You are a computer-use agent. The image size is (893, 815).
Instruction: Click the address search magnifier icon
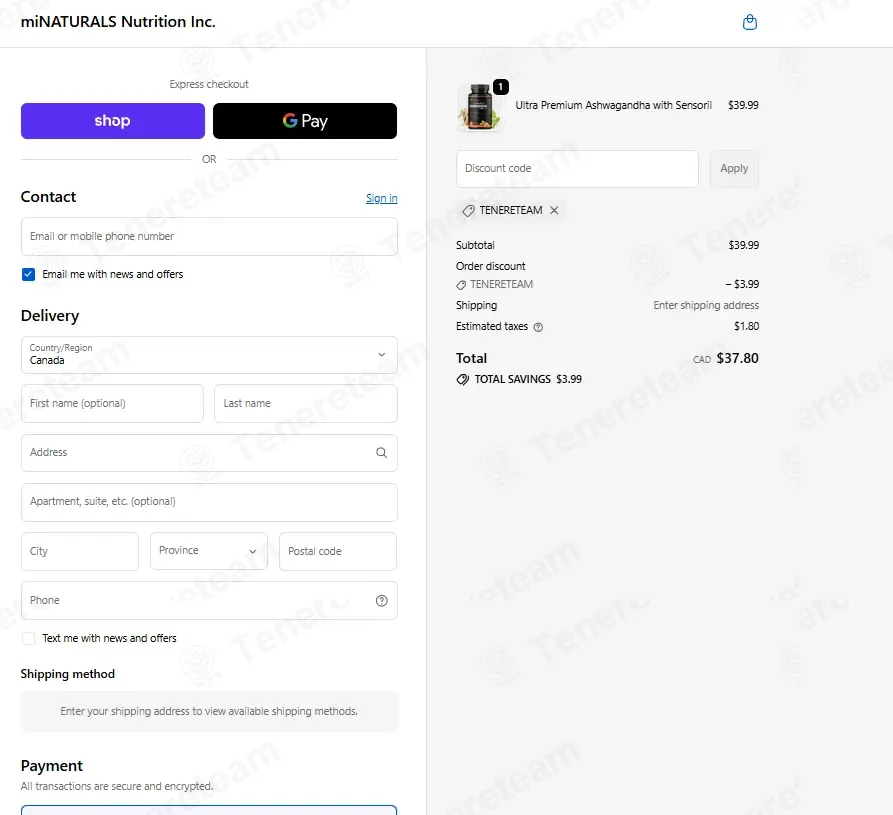382,453
